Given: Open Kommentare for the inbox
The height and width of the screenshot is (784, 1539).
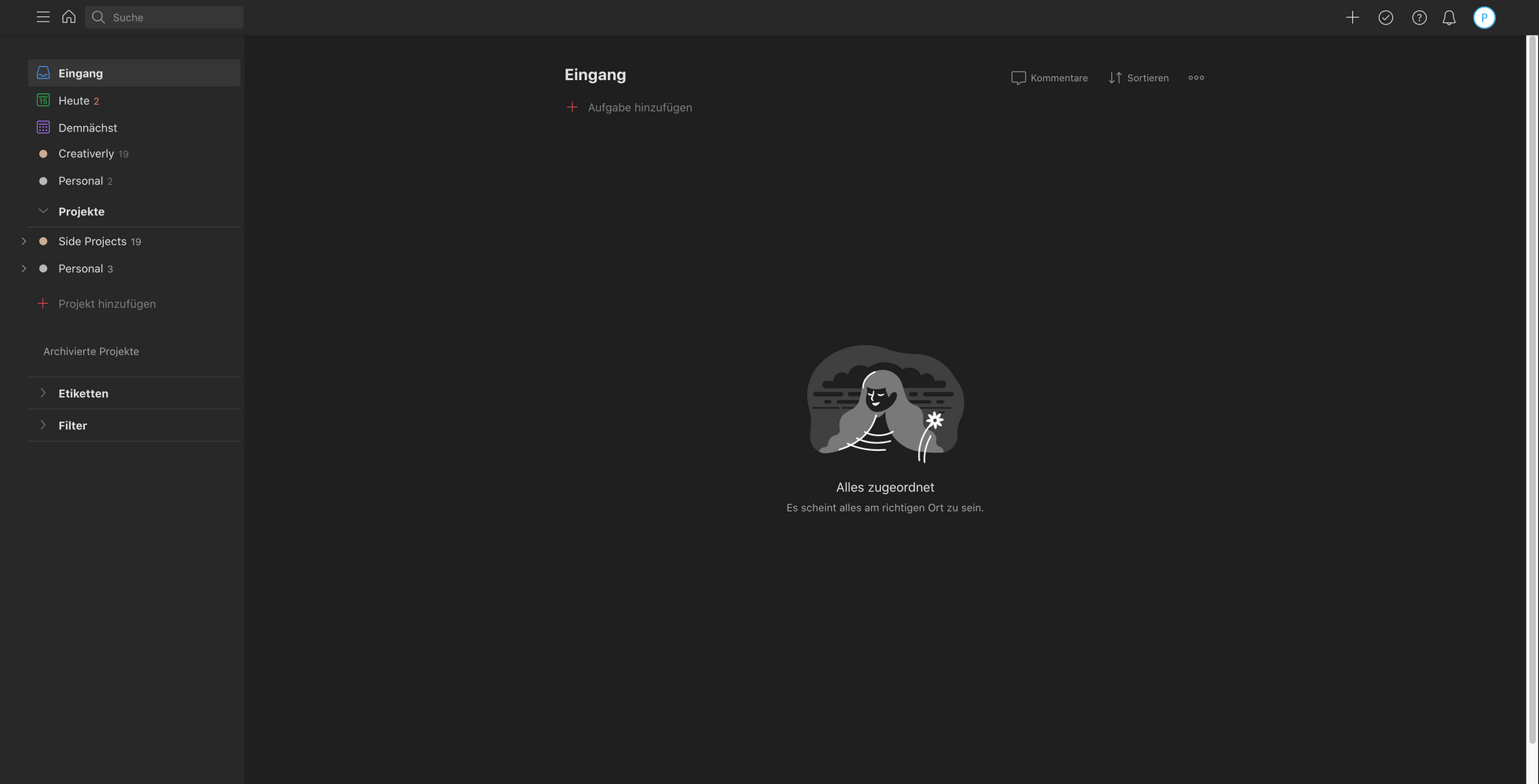Looking at the screenshot, I should pyautogui.click(x=1050, y=78).
